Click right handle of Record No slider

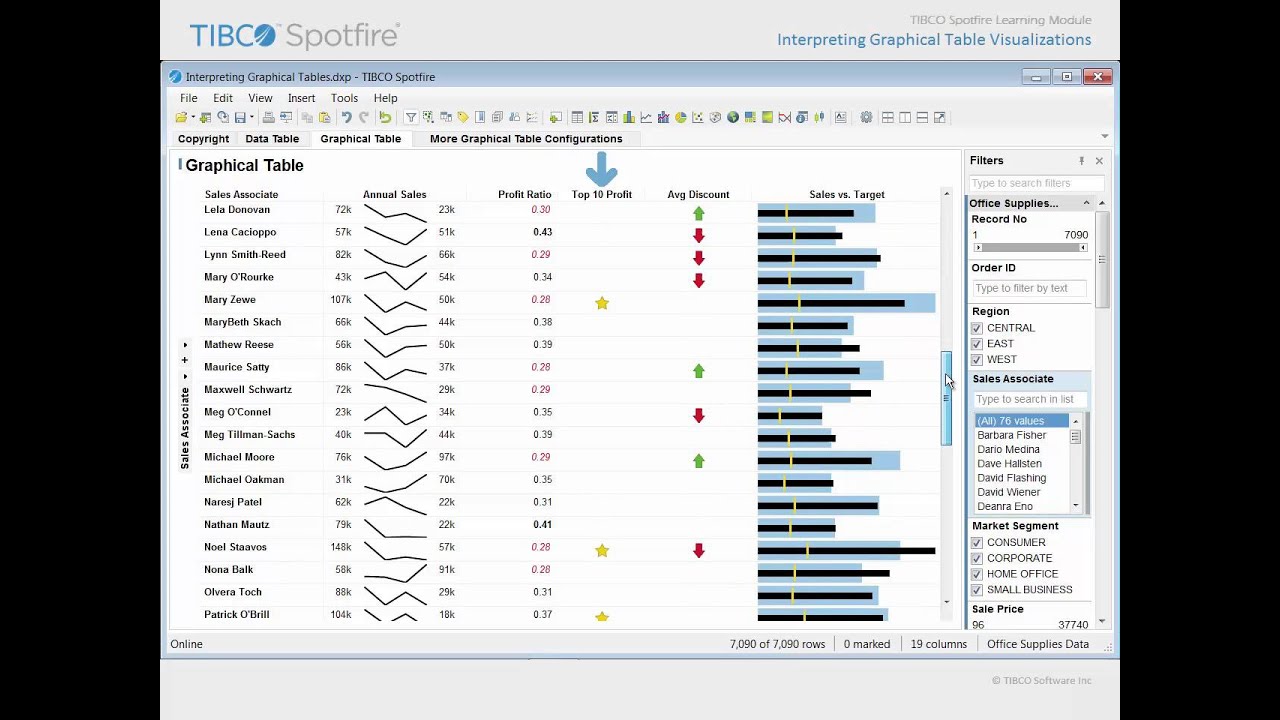(x=1084, y=247)
